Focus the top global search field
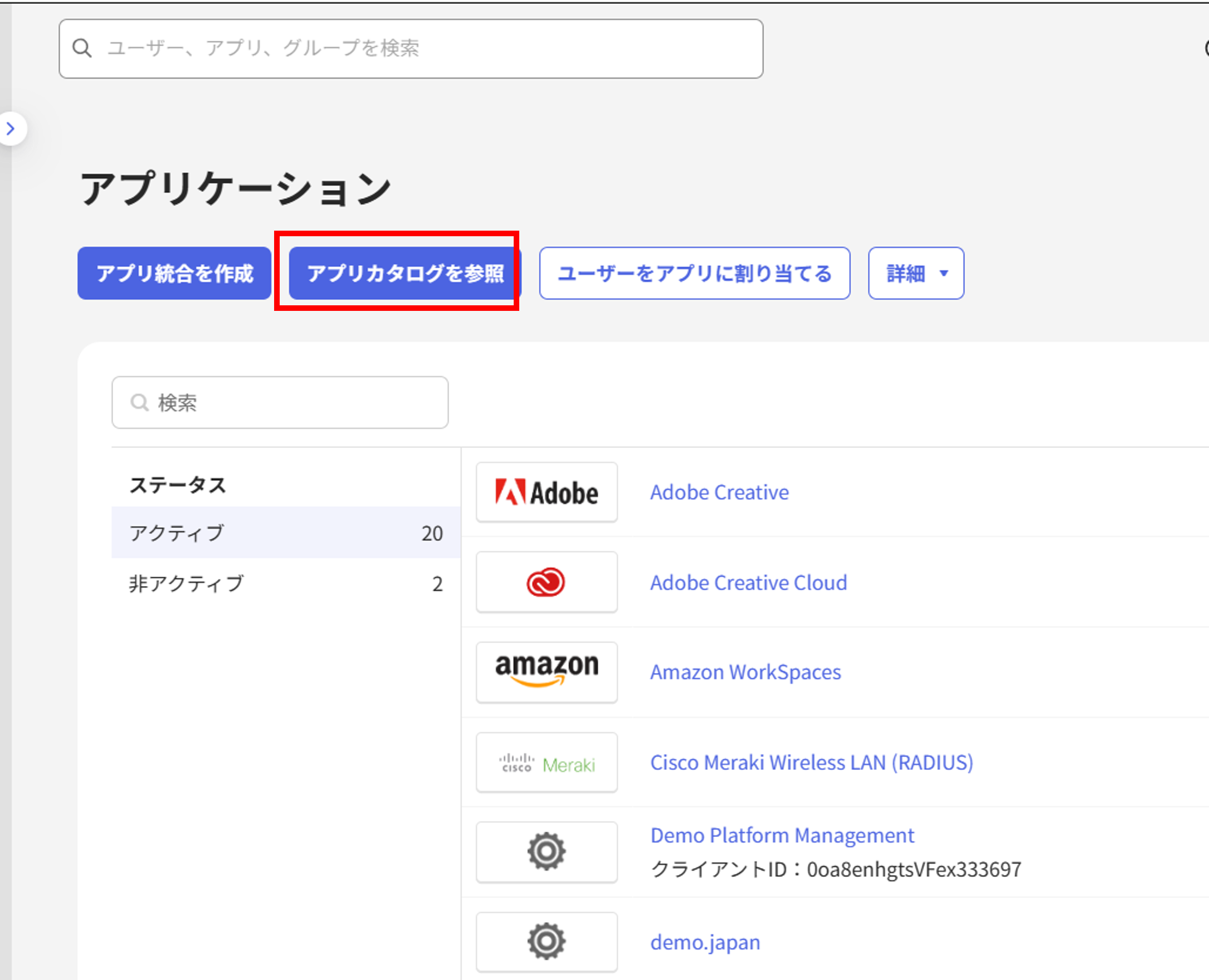This screenshot has width=1209, height=980. tap(429, 48)
